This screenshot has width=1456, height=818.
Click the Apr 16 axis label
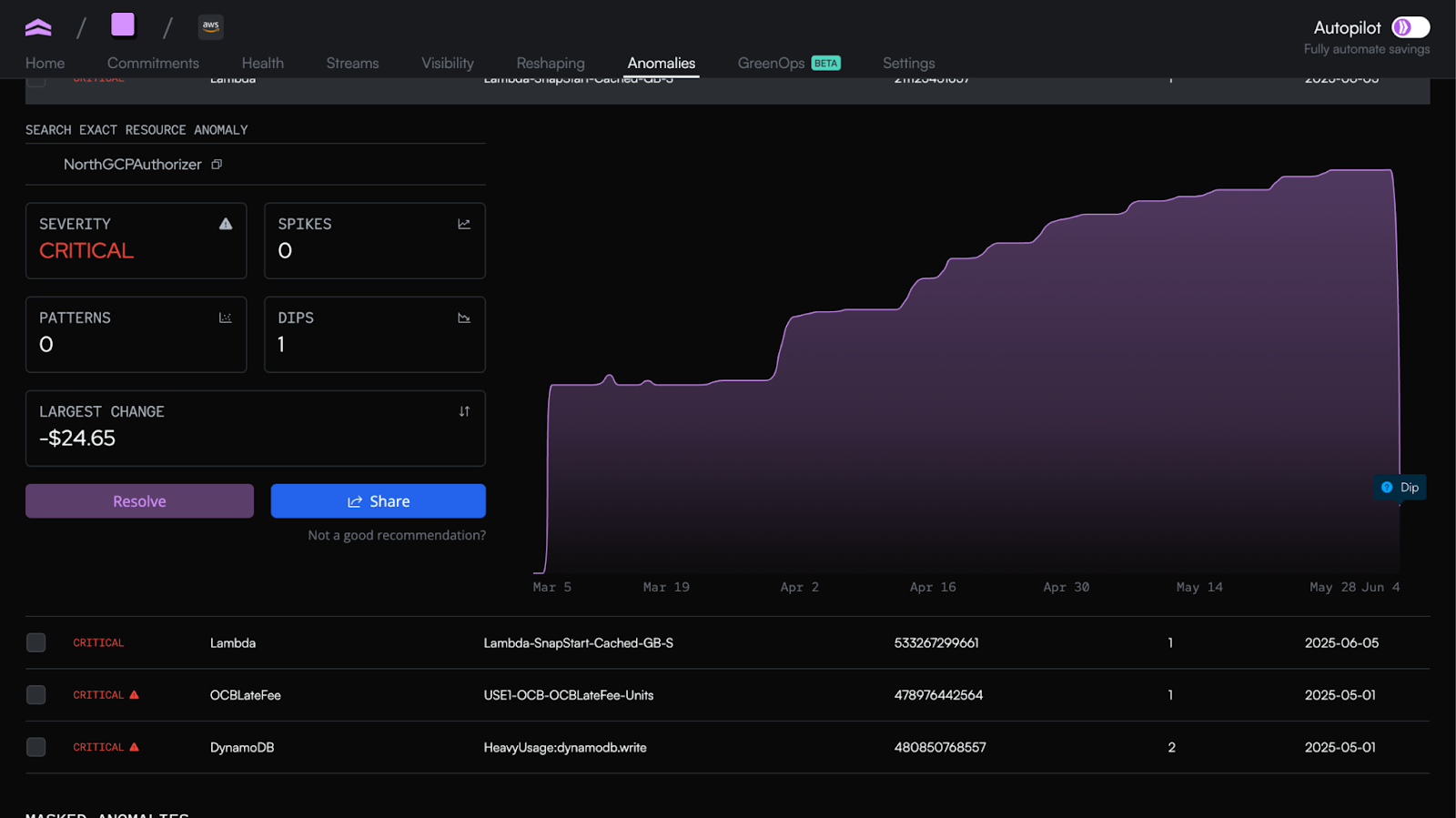tap(933, 587)
